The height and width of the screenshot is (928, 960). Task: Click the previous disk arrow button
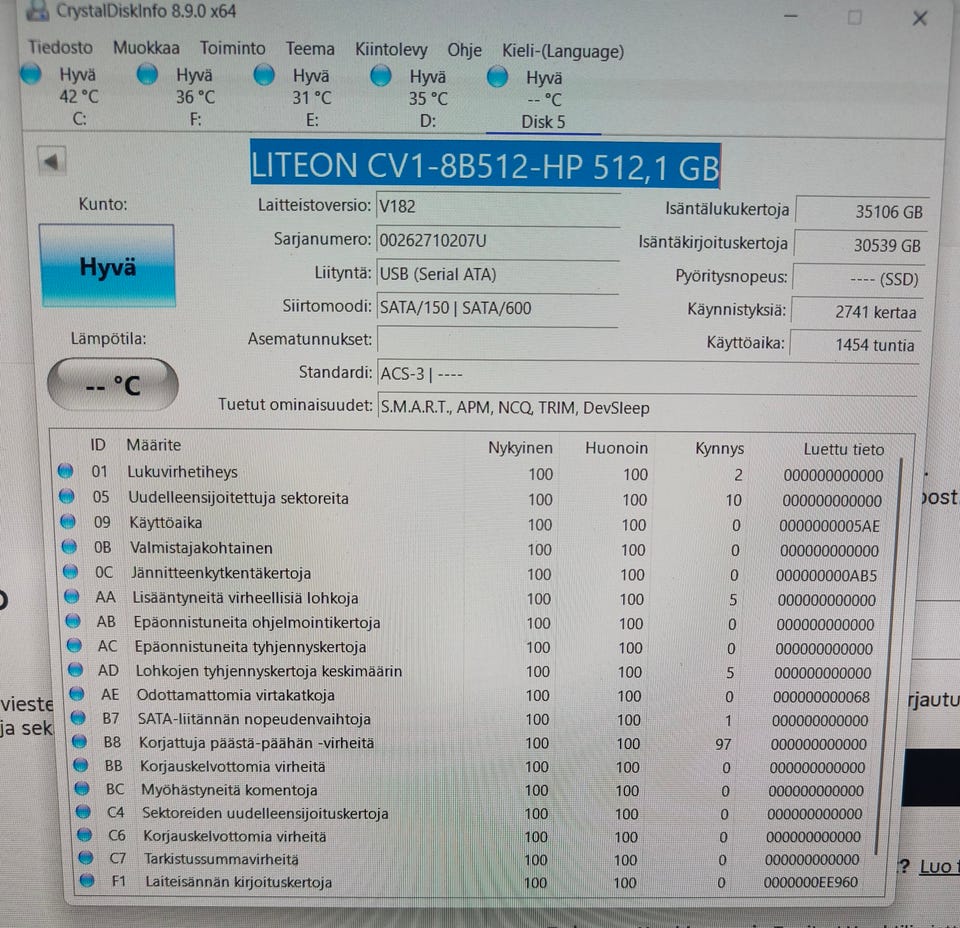pos(51,162)
